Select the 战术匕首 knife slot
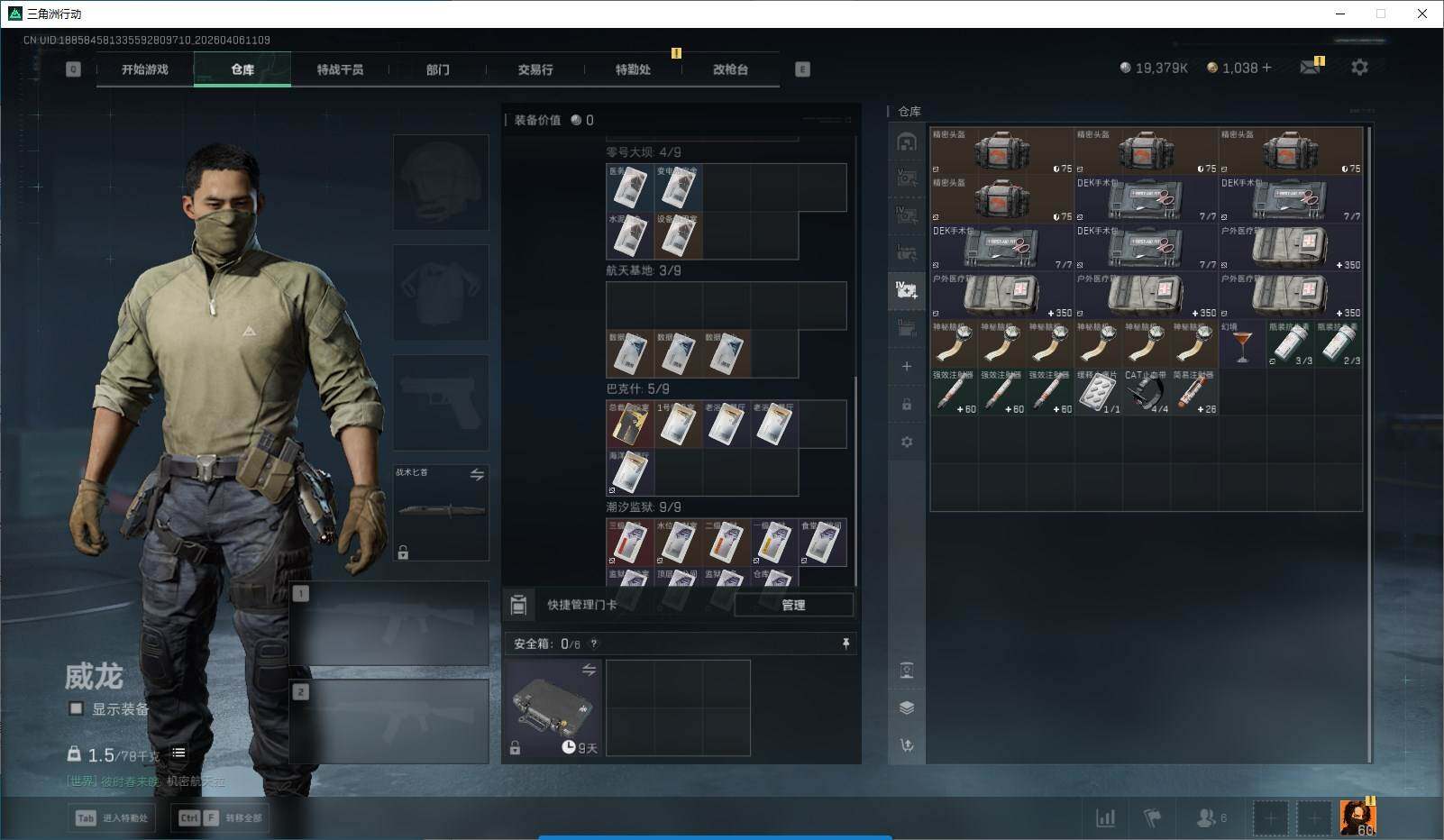The width and height of the screenshot is (1444, 840). (441, 512)
